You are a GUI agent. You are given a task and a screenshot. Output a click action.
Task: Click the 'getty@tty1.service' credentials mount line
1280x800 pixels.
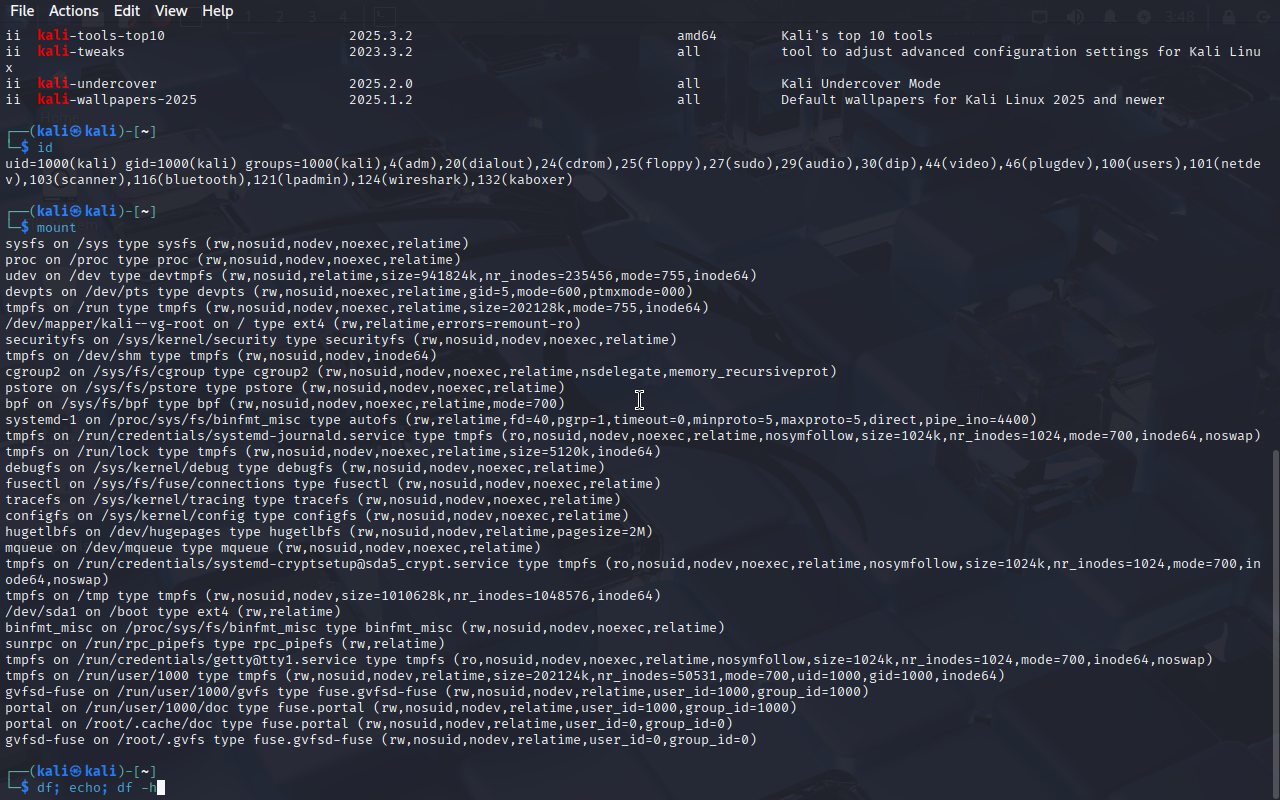point(609,660)
